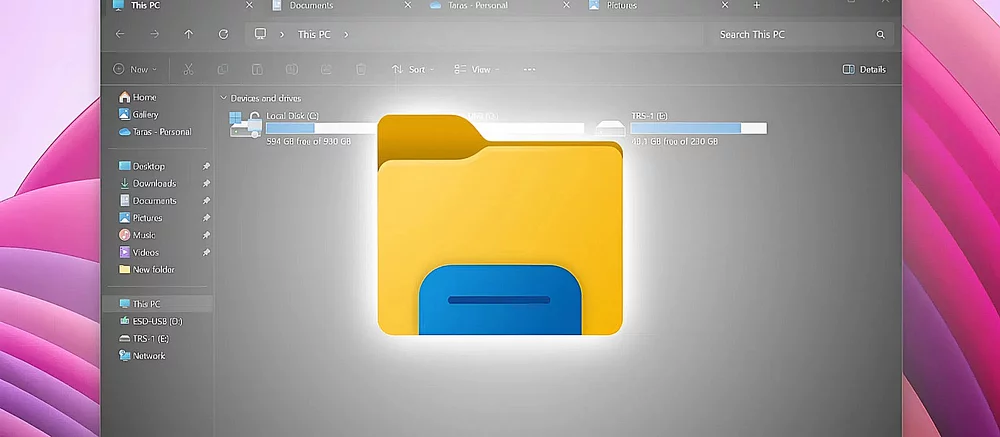The image size is (1000, 437).
Task: Click the search magnifier icon
Action: tap(881, 34)
